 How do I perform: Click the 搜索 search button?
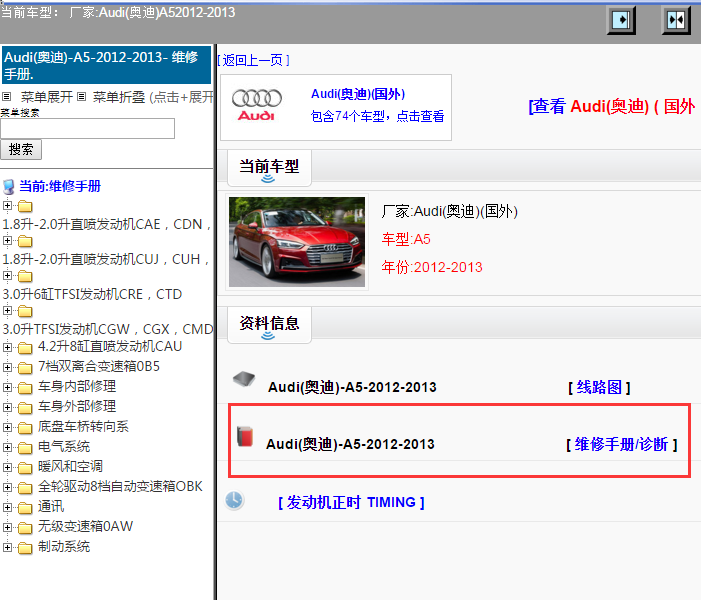tap(21, 149)
